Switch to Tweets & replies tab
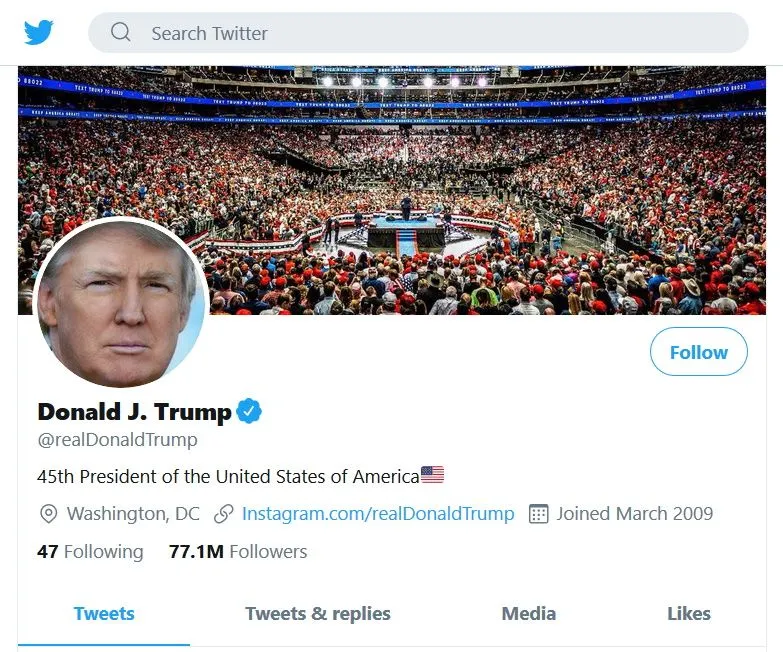 318,614
